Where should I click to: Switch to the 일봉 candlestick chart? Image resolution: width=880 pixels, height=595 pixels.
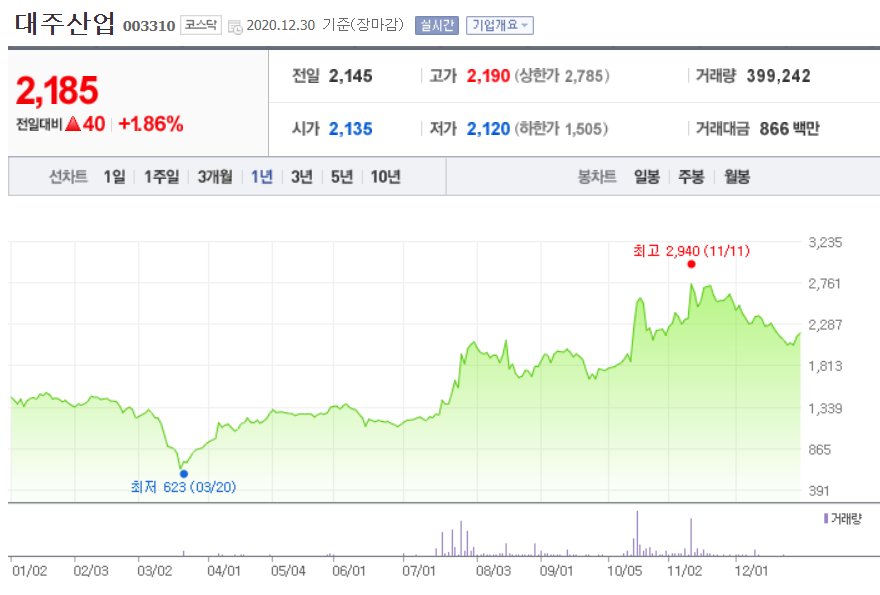click(x=647, y=177)
